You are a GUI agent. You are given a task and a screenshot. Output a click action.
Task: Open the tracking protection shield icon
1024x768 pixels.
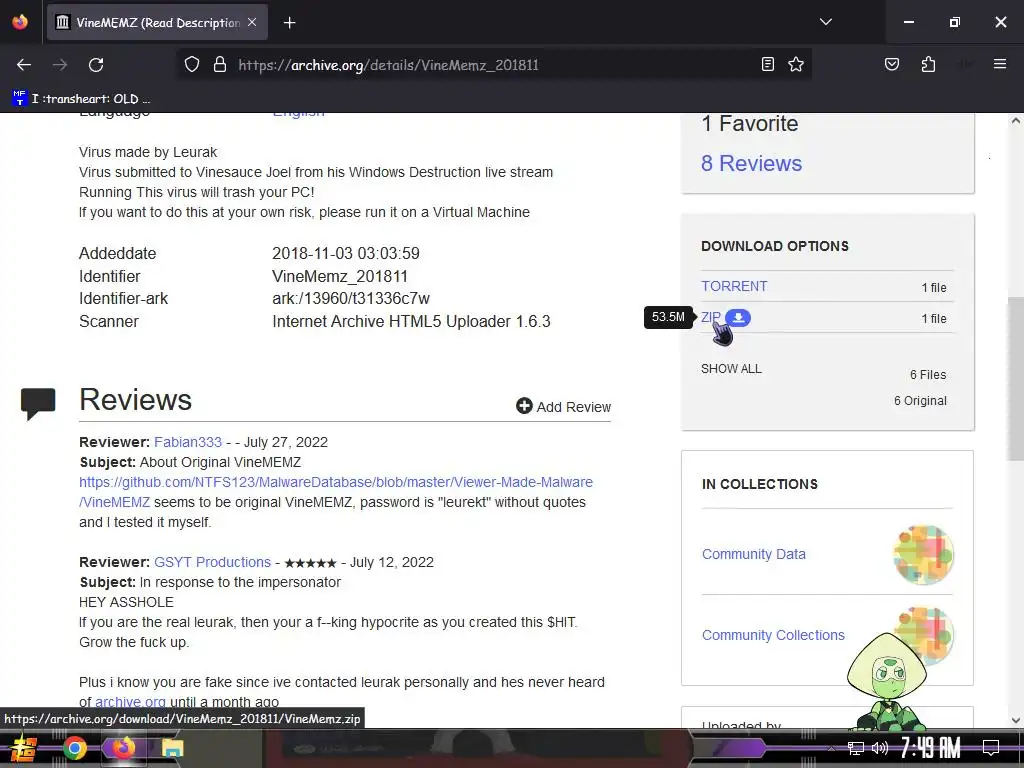[x=191, y=65]
